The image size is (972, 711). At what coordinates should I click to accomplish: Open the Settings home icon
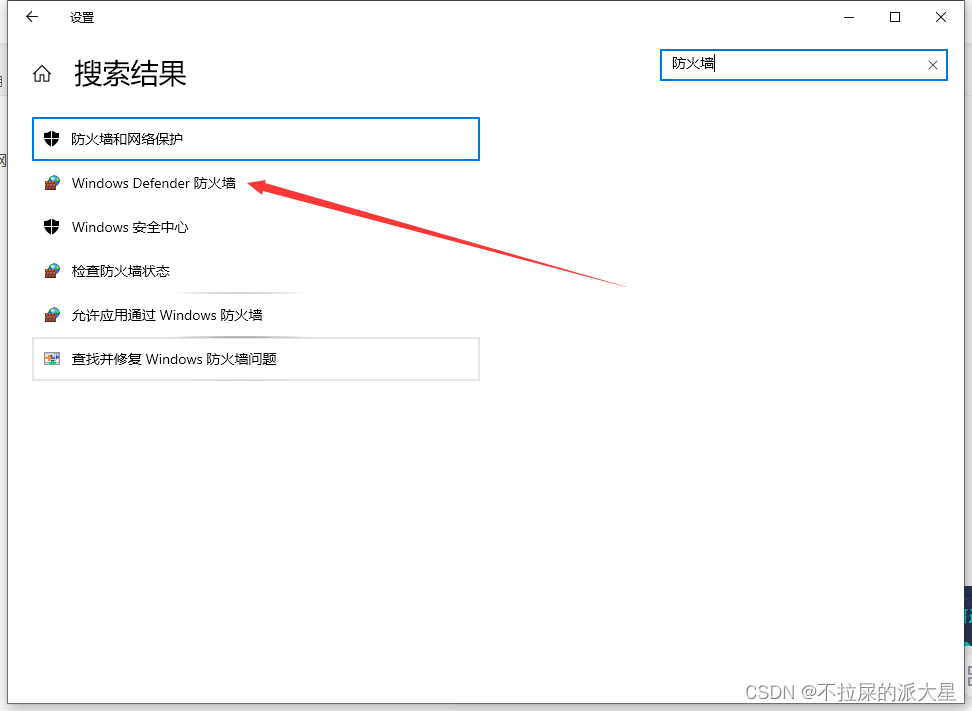[x=42, y=74]
